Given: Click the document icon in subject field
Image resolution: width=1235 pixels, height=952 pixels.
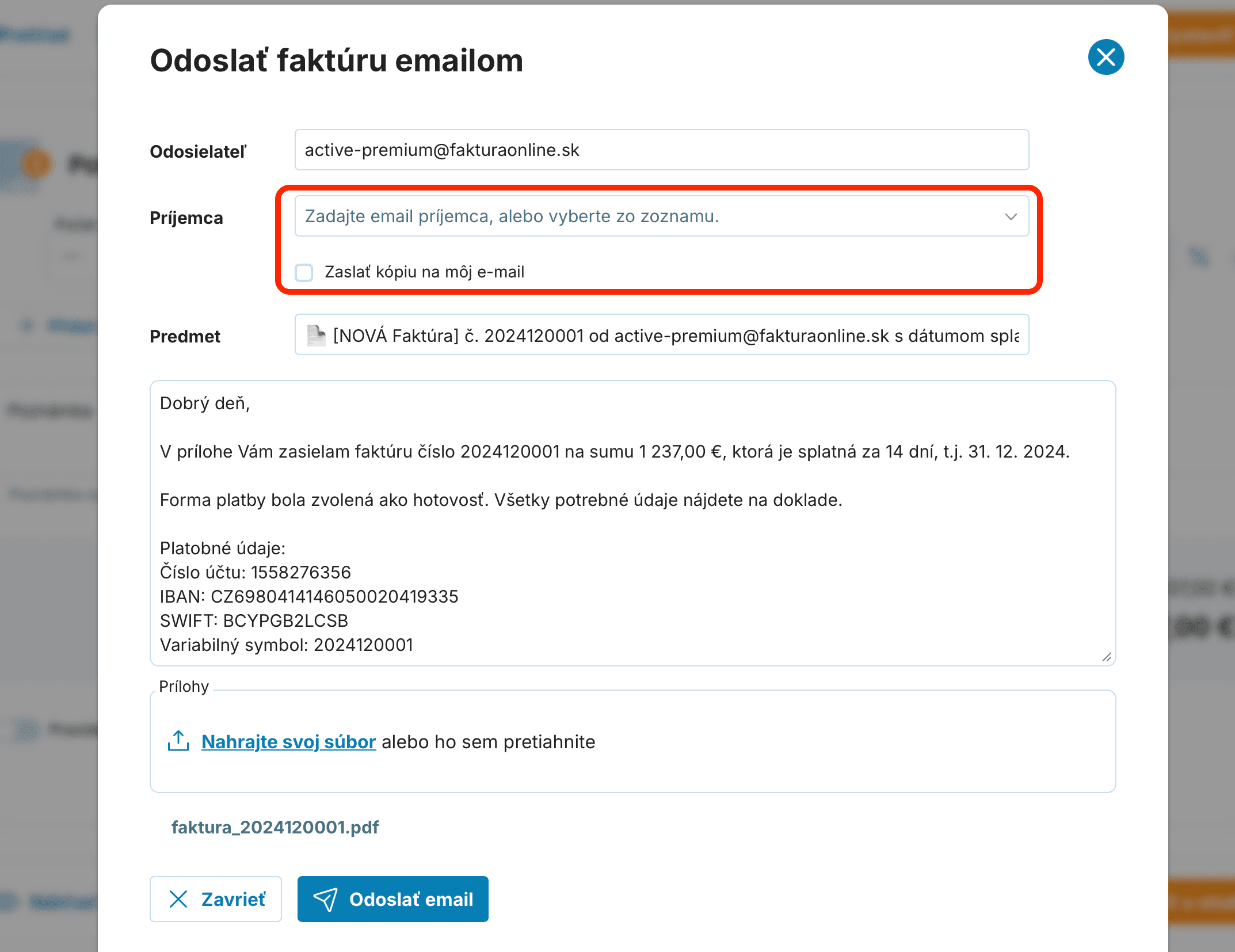Looking at the screenshot, I should [x=316, y=336].
